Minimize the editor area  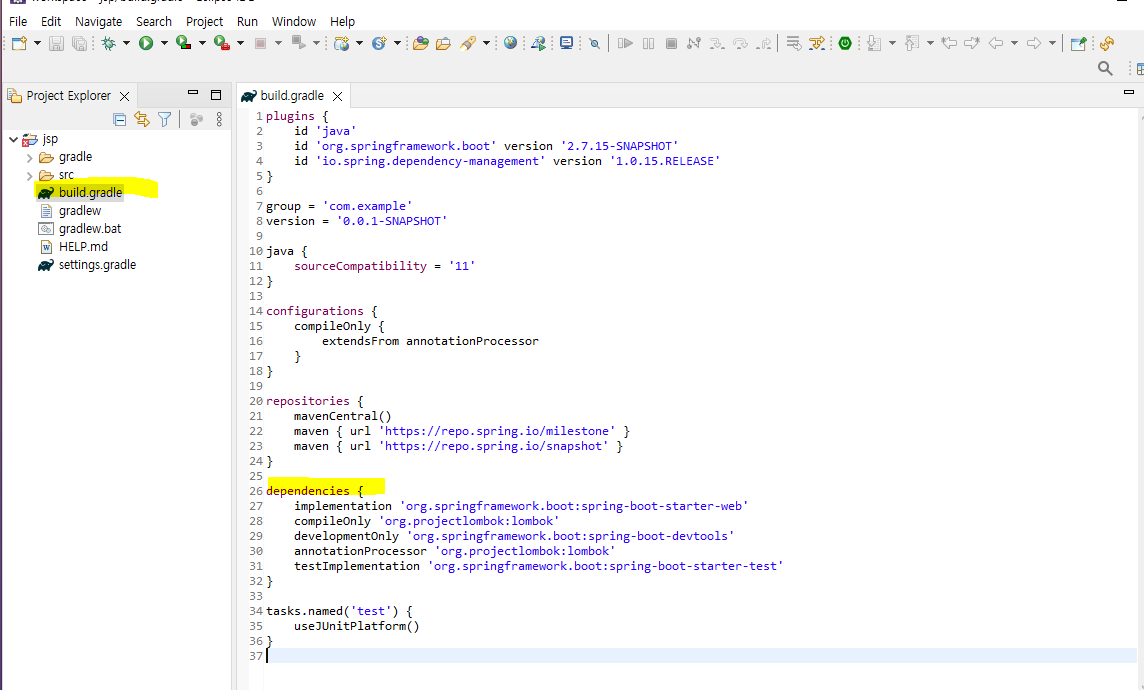point(1129,93)
